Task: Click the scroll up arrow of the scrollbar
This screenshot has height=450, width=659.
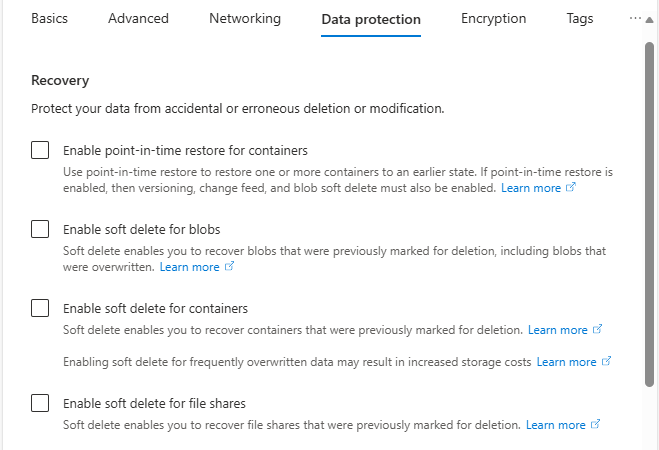Action: click(x=650, y=20)
